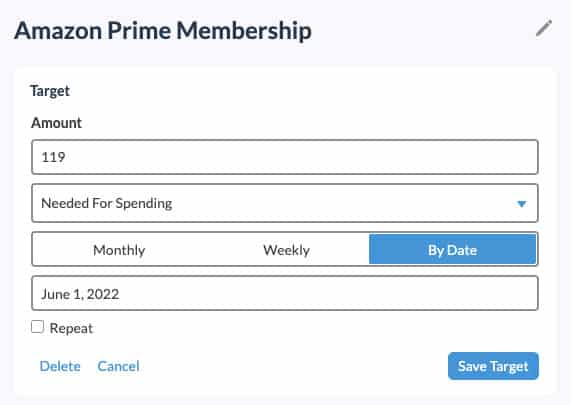Click the Target section heading
Screen dimensions: 571x405
(x=50, y=91)
